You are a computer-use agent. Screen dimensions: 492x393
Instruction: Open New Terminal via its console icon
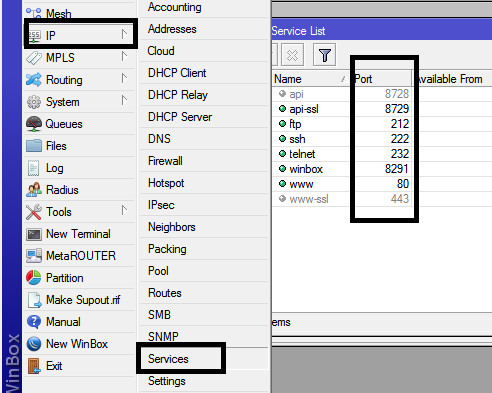click(34, 234)
